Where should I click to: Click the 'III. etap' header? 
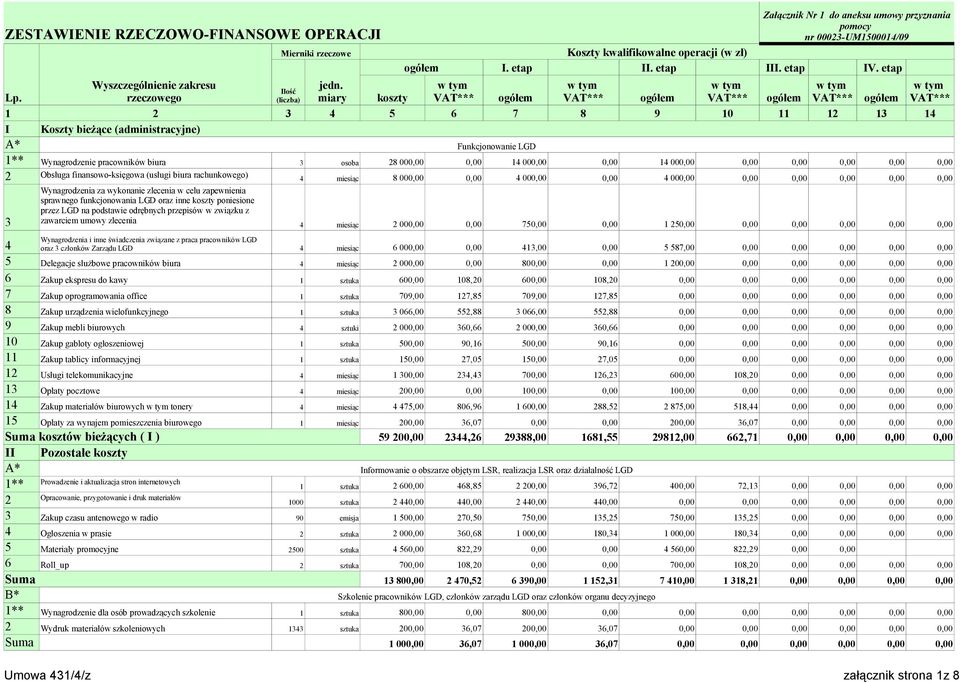[x=786, y=68]
